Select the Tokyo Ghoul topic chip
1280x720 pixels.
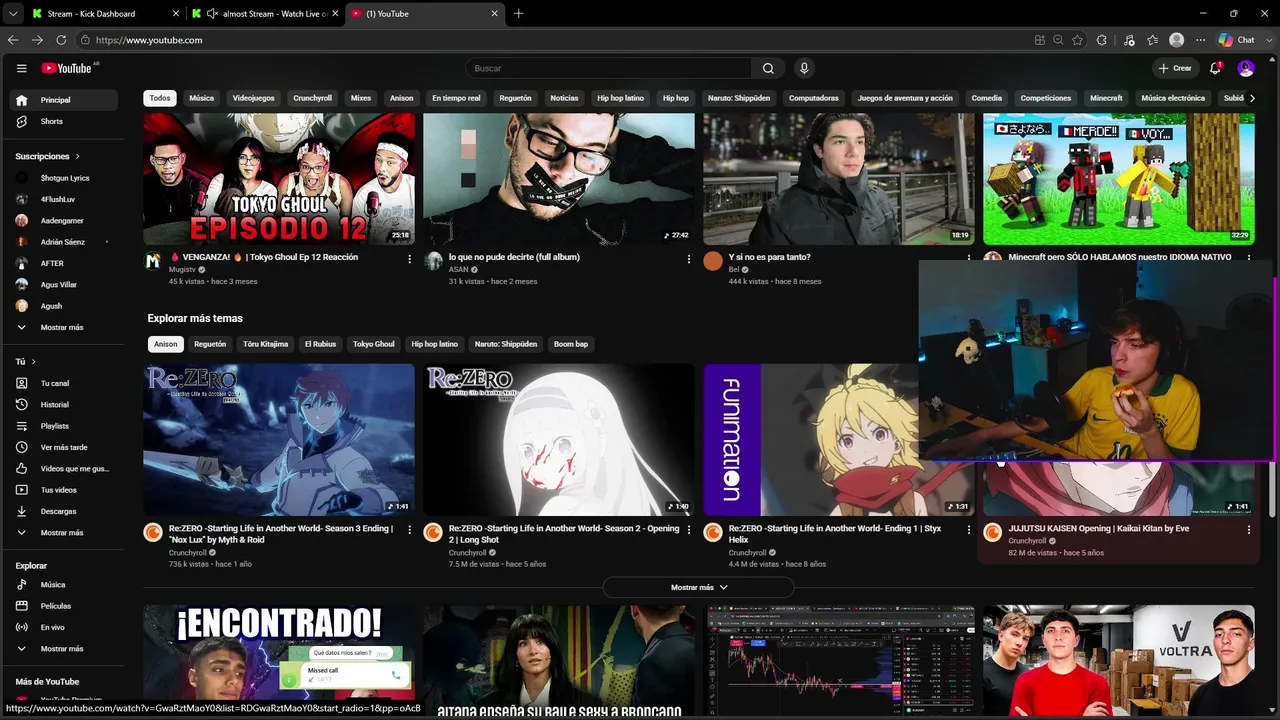click(374, 344)
